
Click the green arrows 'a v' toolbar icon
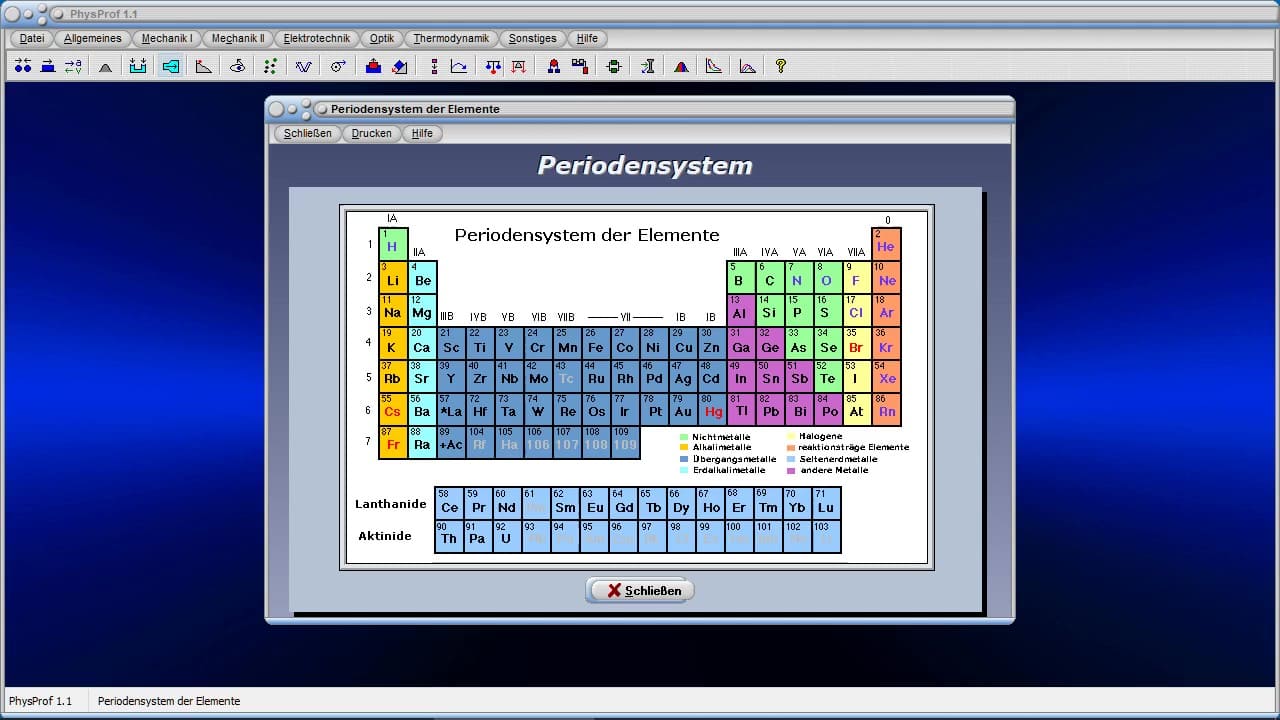click(x=73, y=66)
